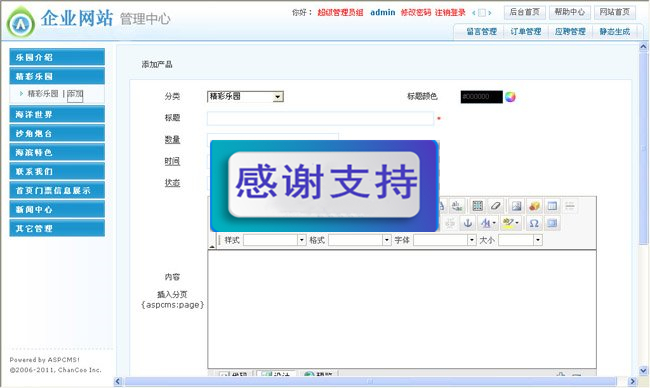Click the insert Flash editor icon

[x=534, y=206]
